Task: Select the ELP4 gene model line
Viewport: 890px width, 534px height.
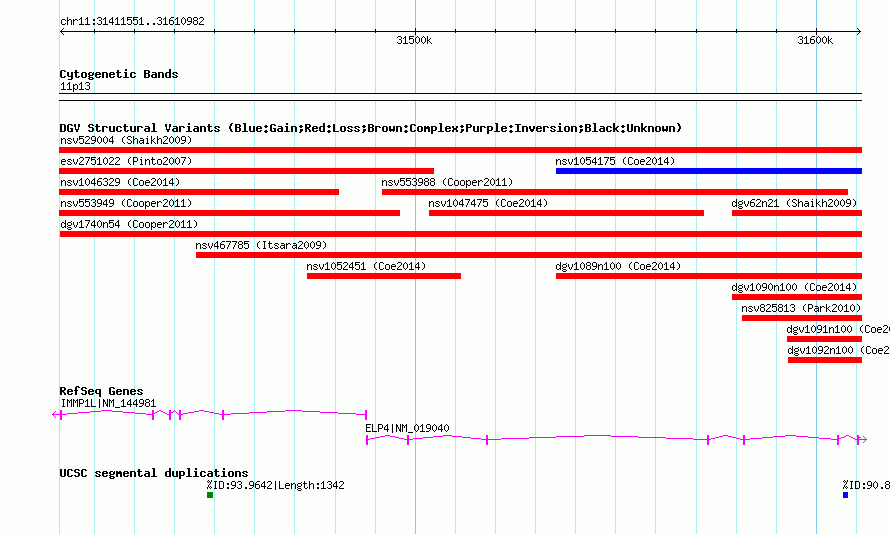Action: point(616,439)
